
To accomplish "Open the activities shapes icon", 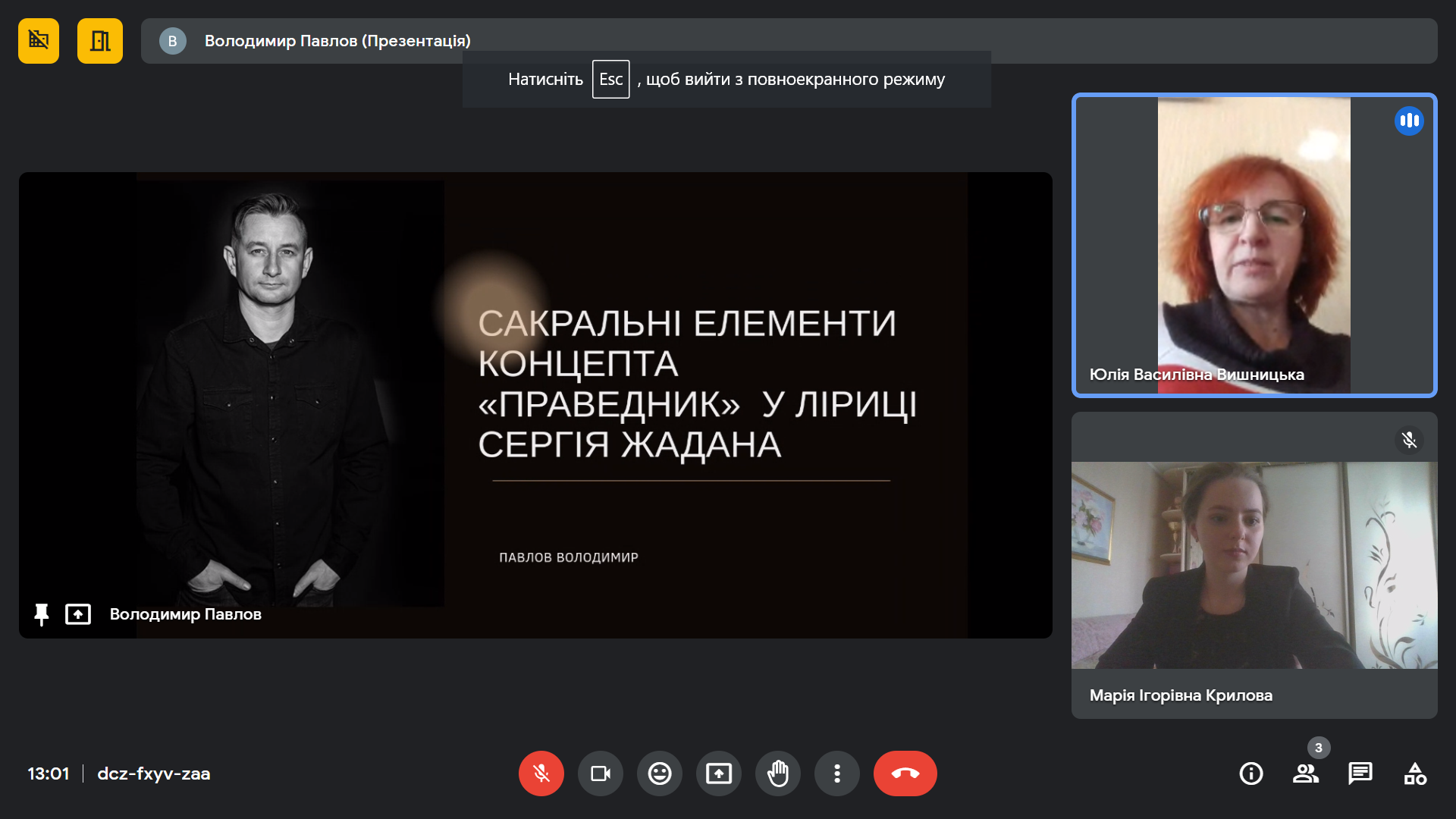I will 1414,773.
